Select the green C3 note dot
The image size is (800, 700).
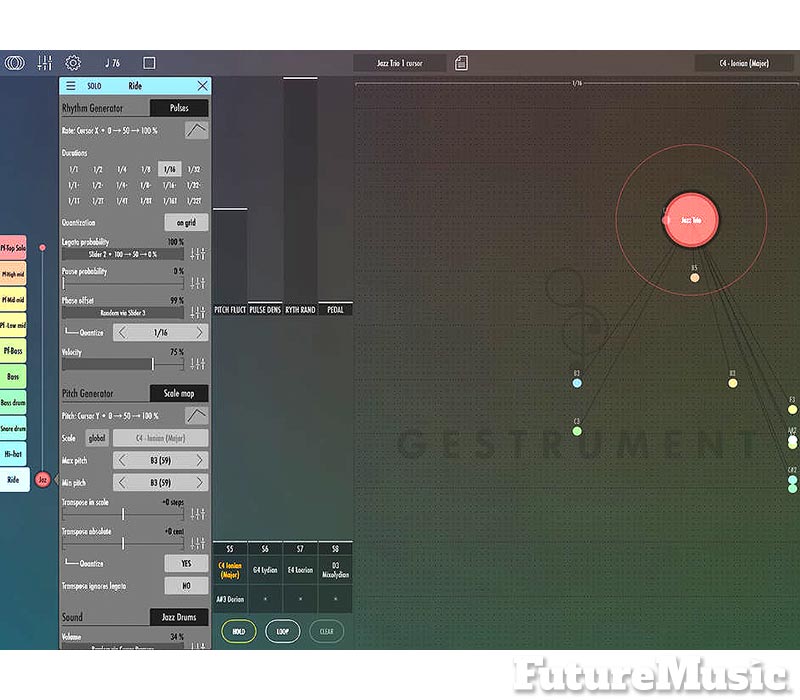(x=577, y=431)
